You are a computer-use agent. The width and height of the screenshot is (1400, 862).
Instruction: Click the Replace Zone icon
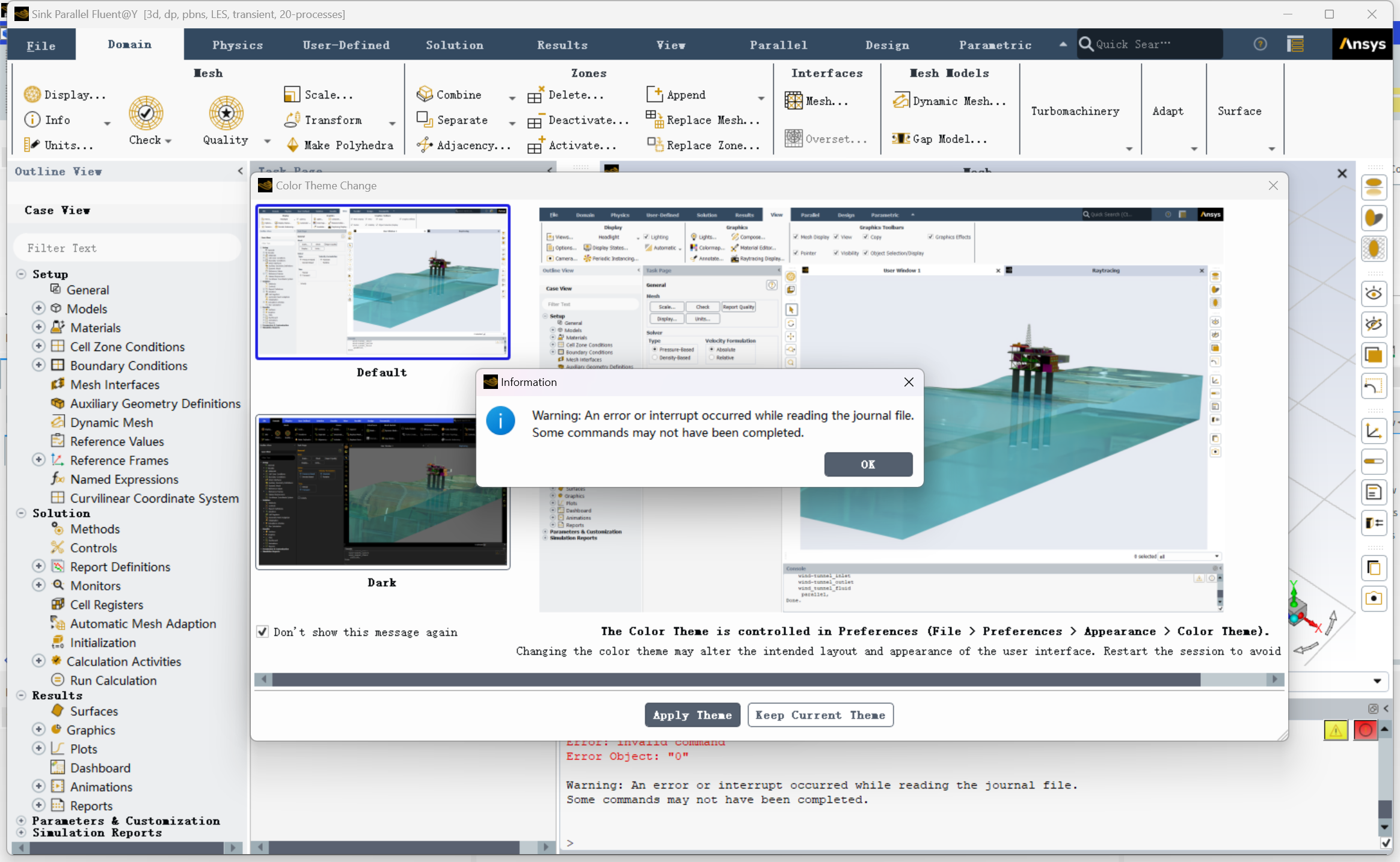[x=654, y=145]
